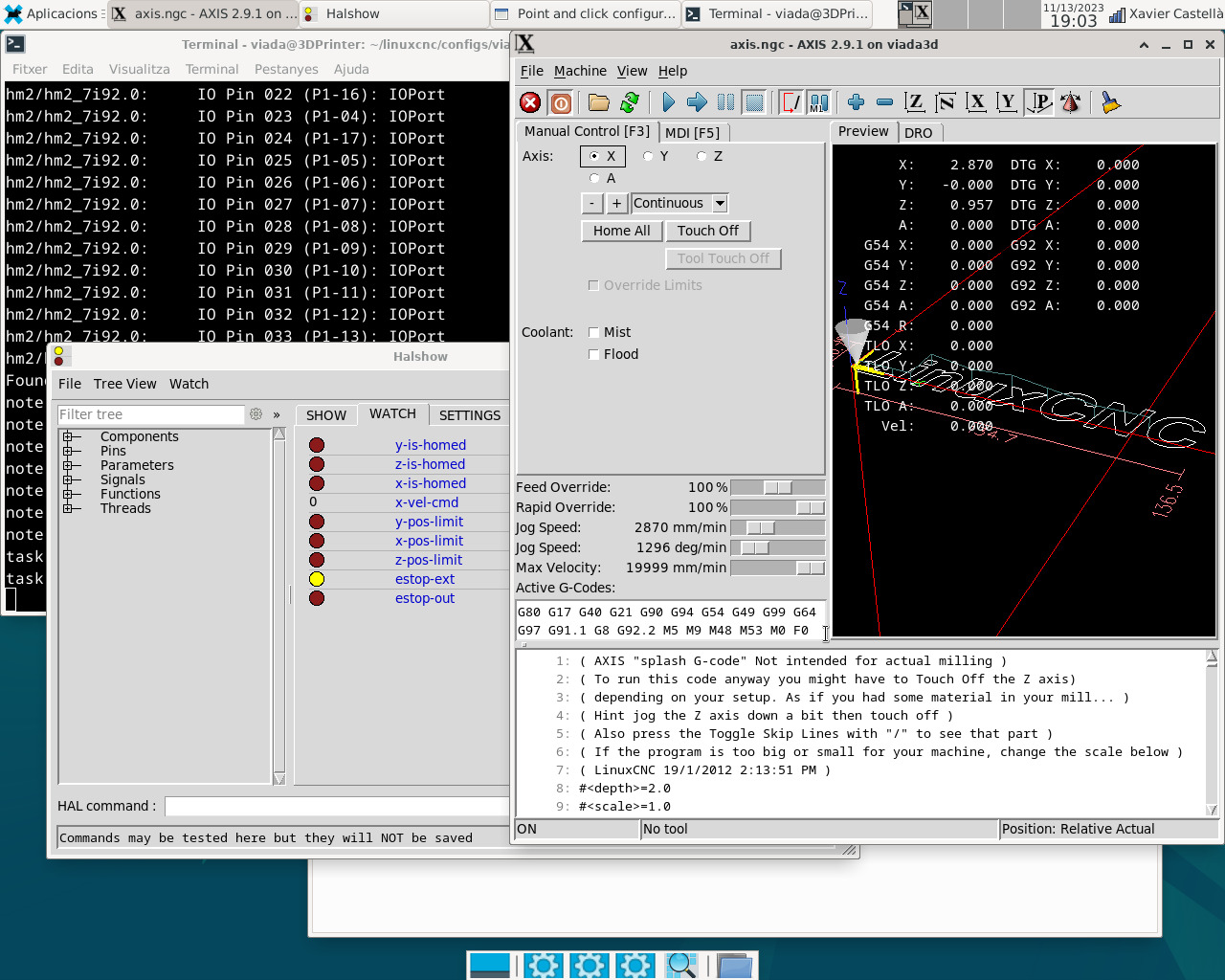1225x980 pixels.
Task: Expand the Threads tree node in Halshow
Action: [68, 508]
